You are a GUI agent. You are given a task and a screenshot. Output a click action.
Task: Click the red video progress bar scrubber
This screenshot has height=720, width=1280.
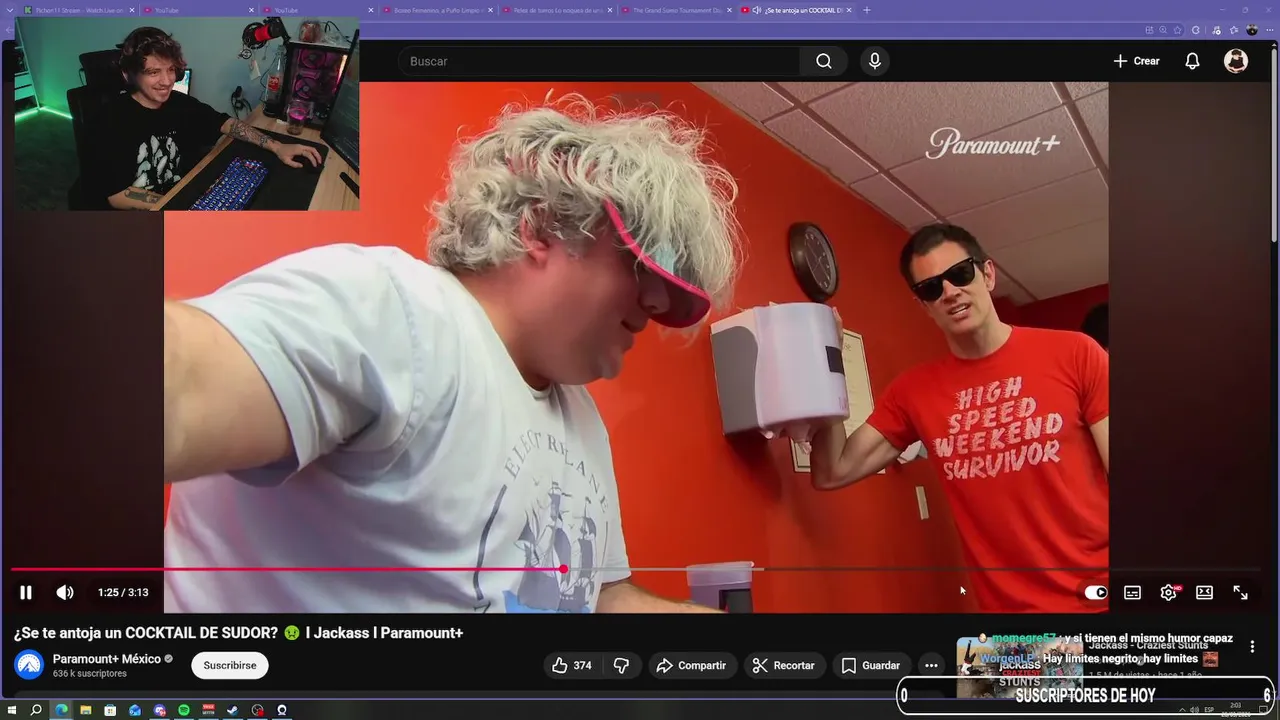click(x=563, y=569)
